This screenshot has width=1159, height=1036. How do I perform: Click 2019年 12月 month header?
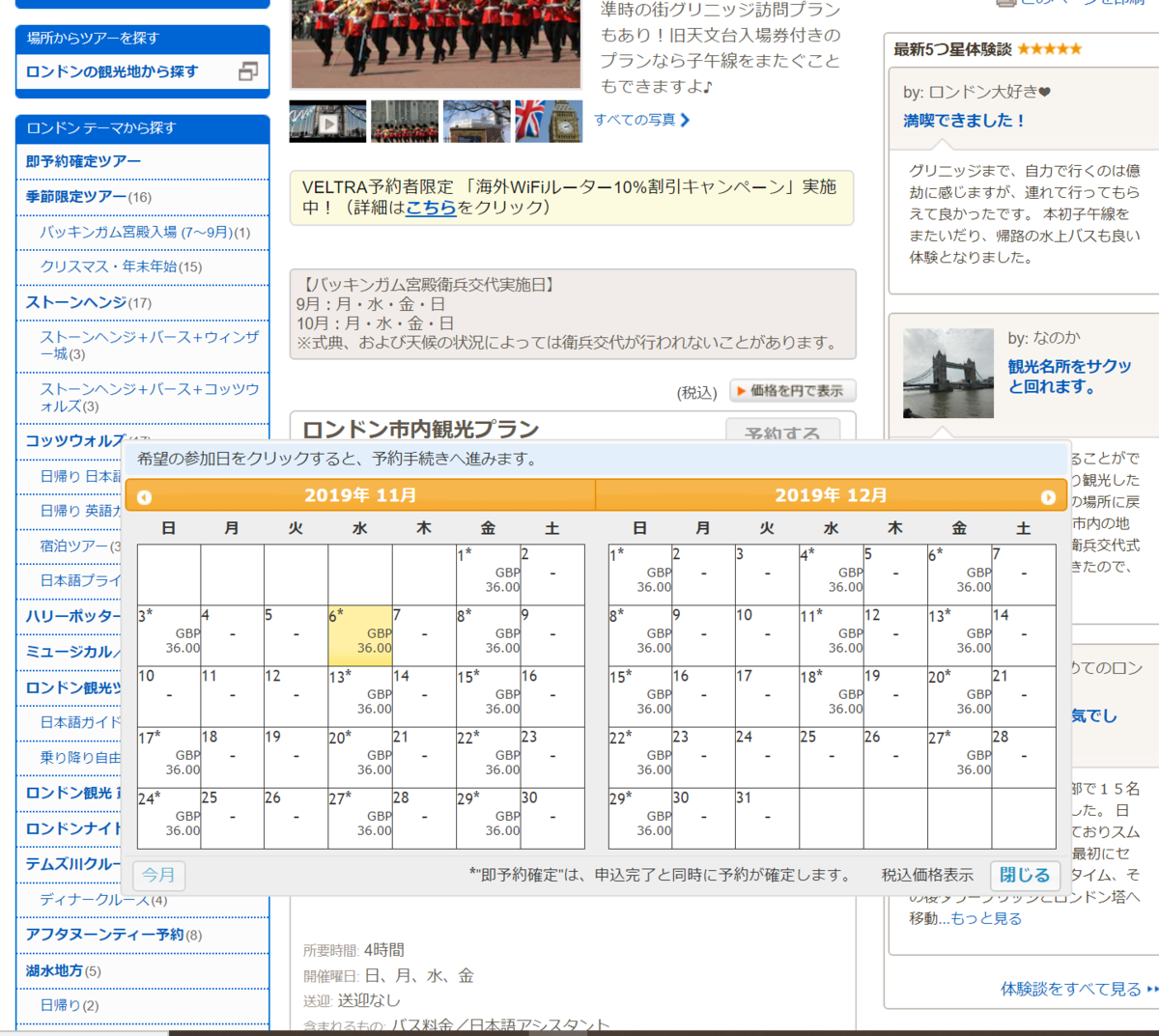831,495
